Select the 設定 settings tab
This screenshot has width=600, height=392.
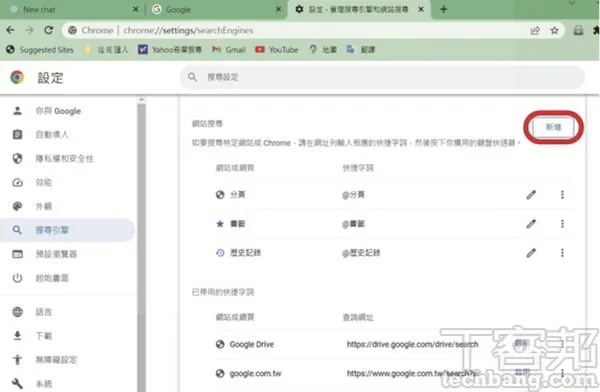coord(360,10)
